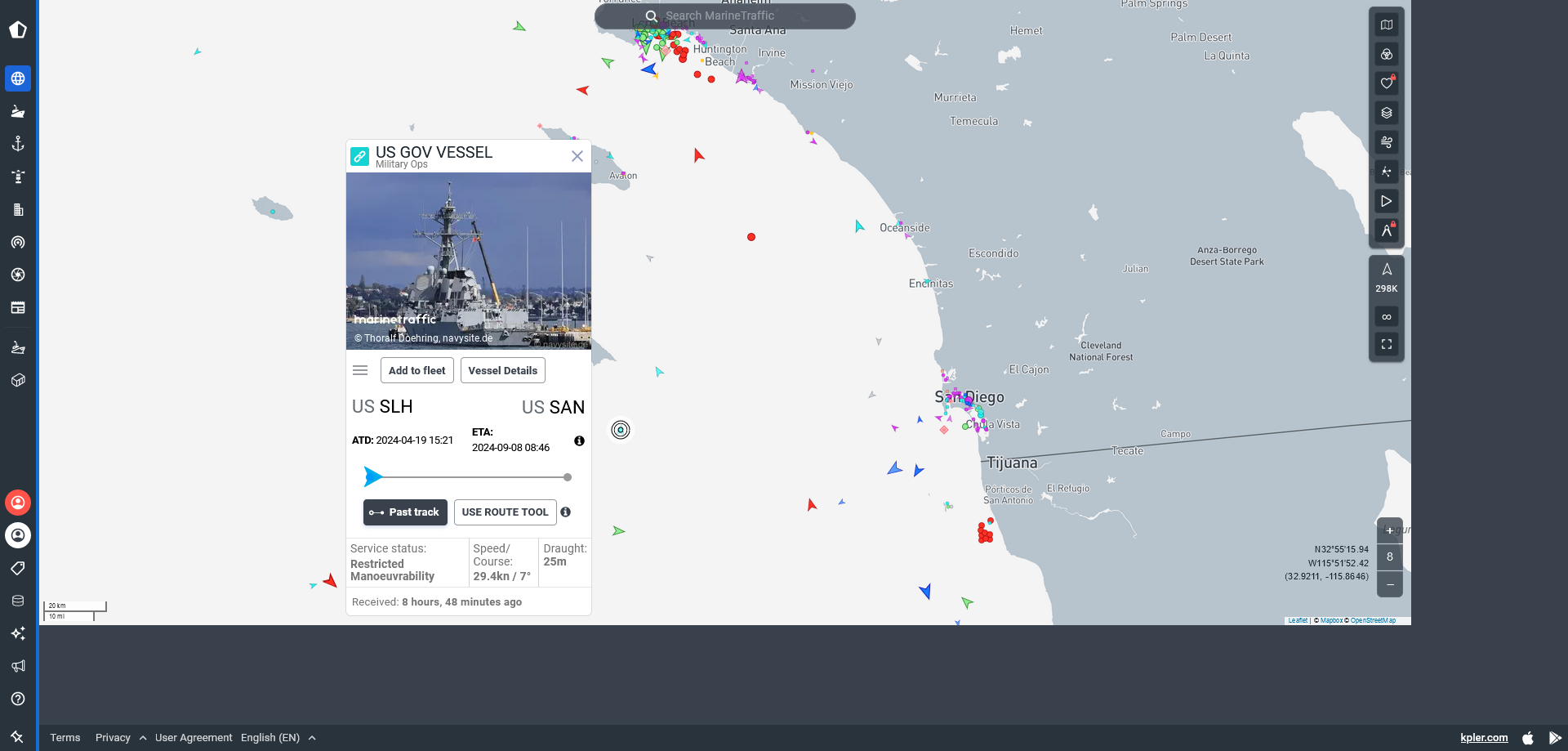The image size is (1568, 751).
Task: Open the vessel filters circles icon
Action: click(x=1387, y=54)
